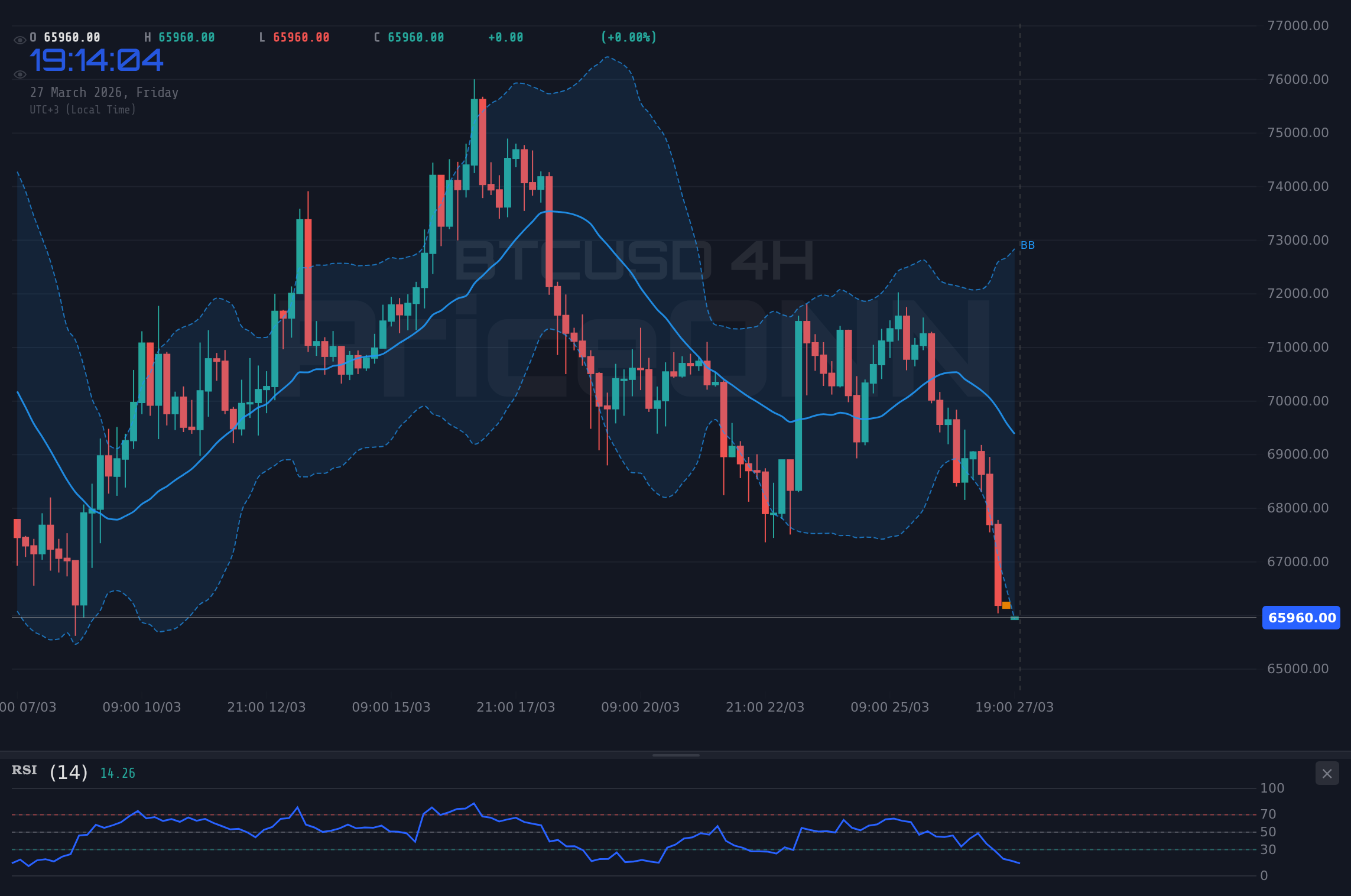This screenshot has height=896, width=1351.
Task: Select the RSI (14) indicator label
Action: (48, 771)
